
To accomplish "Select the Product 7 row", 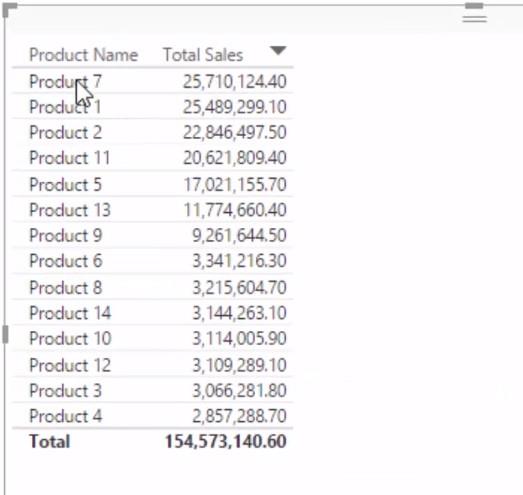I will [152, 81].
